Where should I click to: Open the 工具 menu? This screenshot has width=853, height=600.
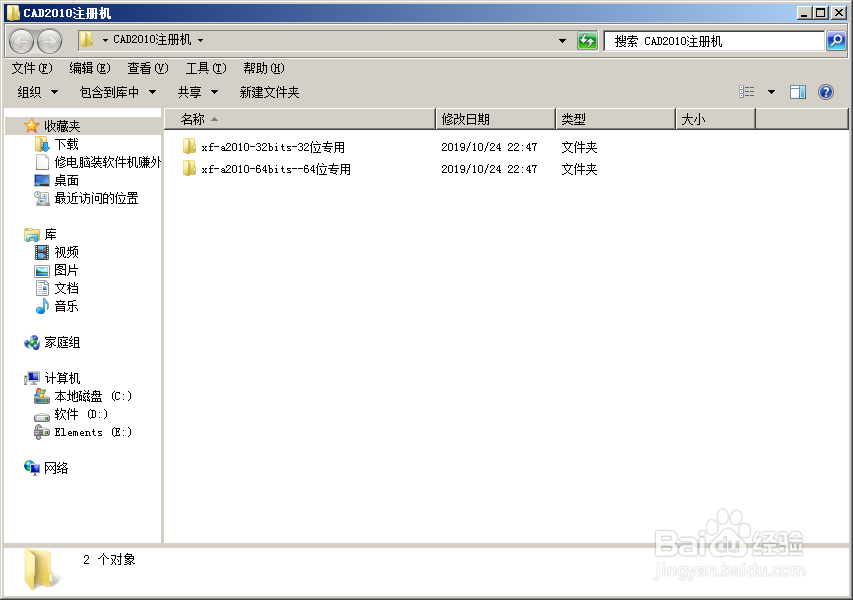205,67
